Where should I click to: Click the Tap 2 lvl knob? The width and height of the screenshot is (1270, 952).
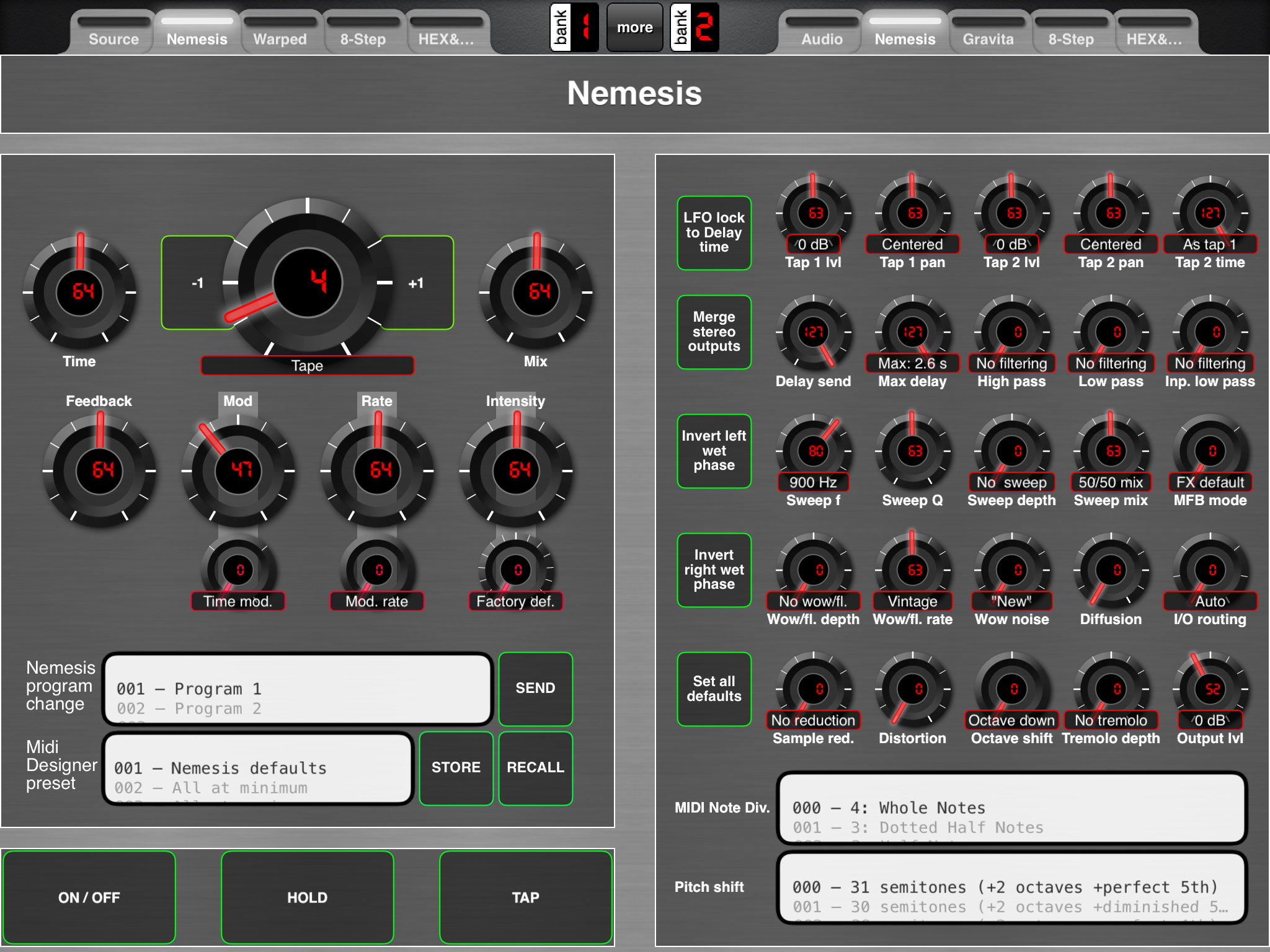click(x=1012, y=213)
